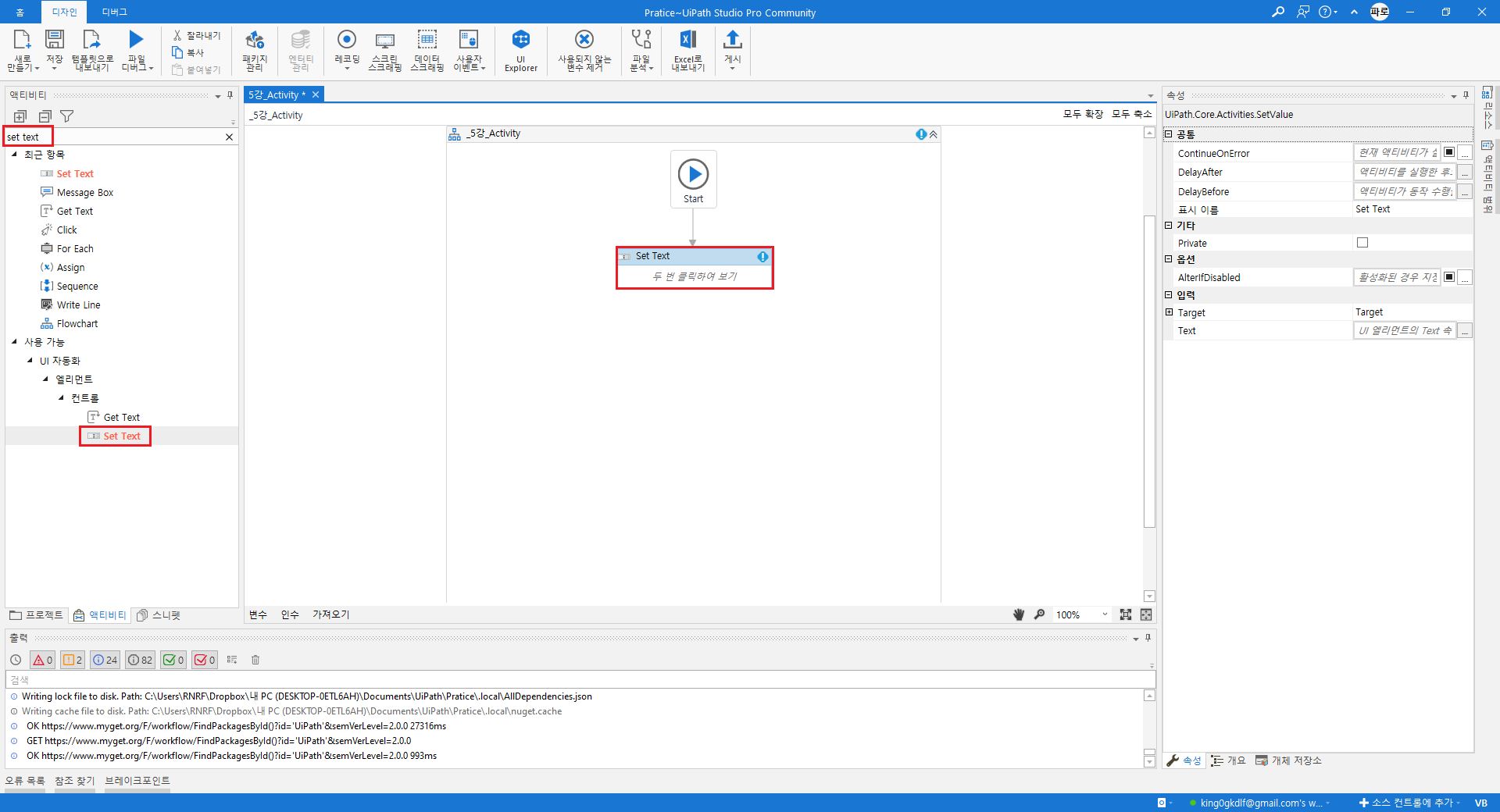The image size is (1500, 812).
Task: Open the Imports panel
Action: coord(331,614)
